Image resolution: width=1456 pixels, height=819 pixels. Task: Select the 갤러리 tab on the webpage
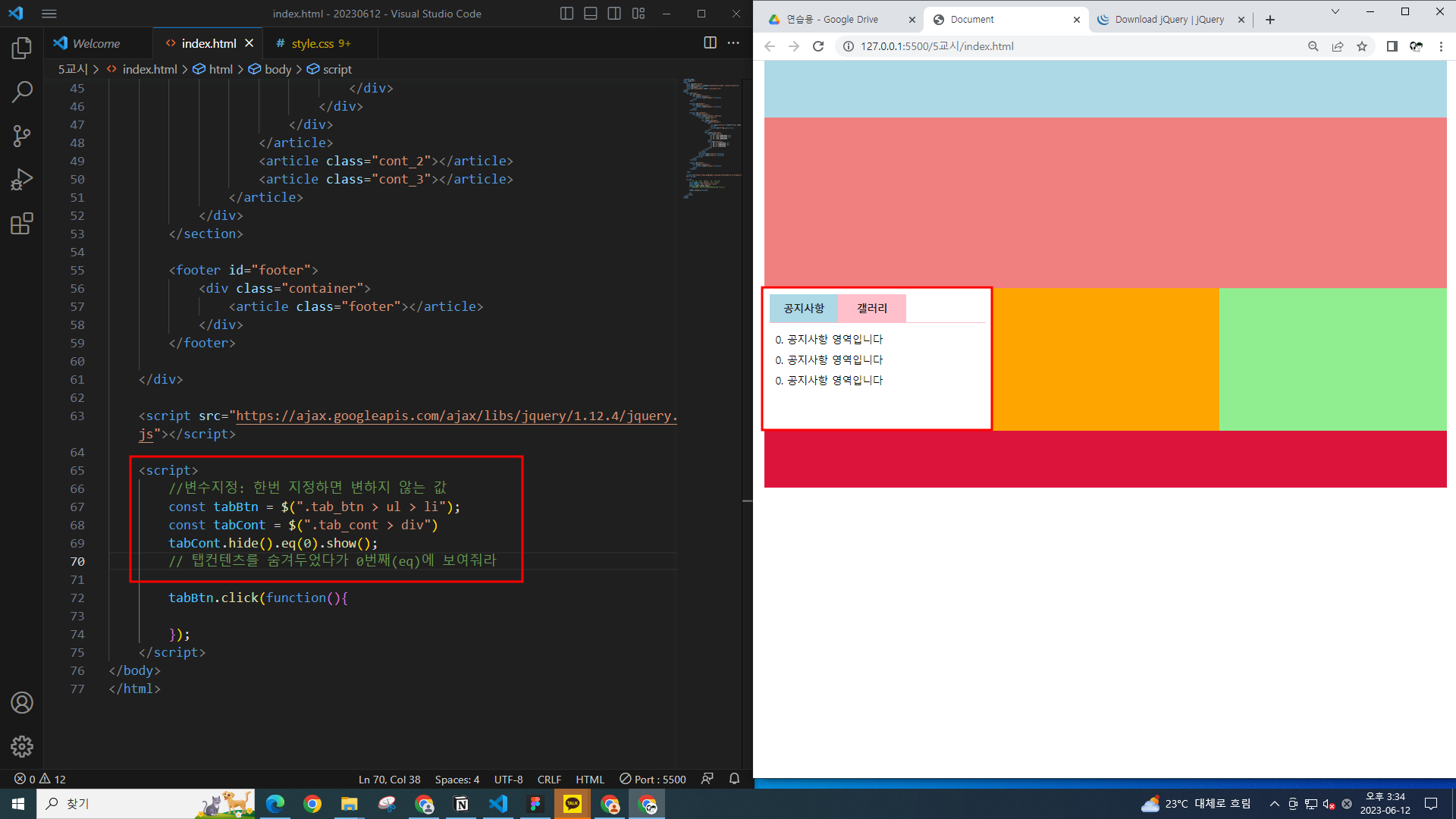click(872, 308)
